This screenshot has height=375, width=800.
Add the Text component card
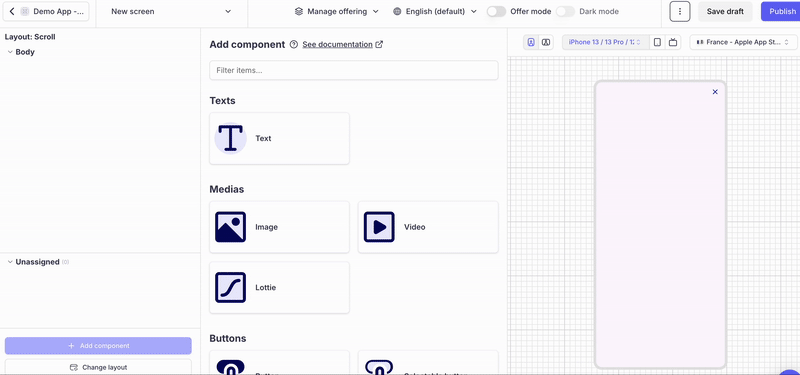pyautogui.click(x=280, y=138)
